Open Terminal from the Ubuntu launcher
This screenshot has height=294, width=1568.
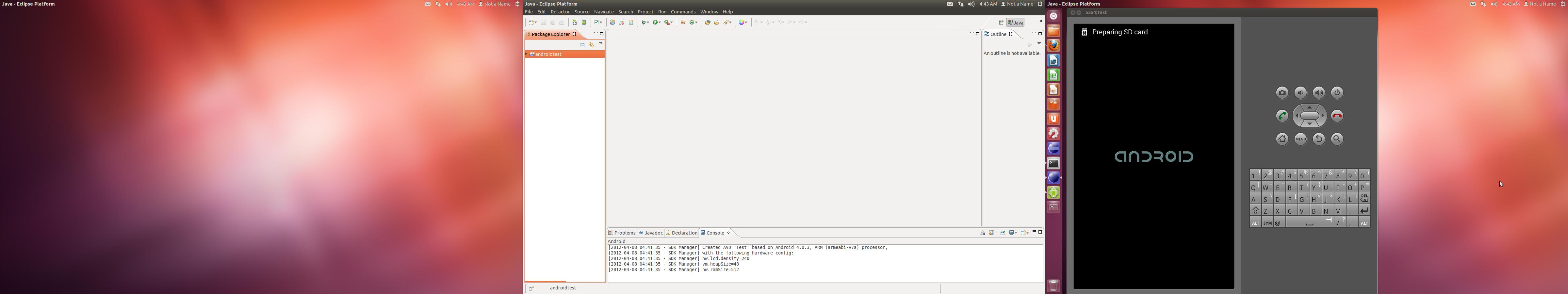click(1053, 163)
